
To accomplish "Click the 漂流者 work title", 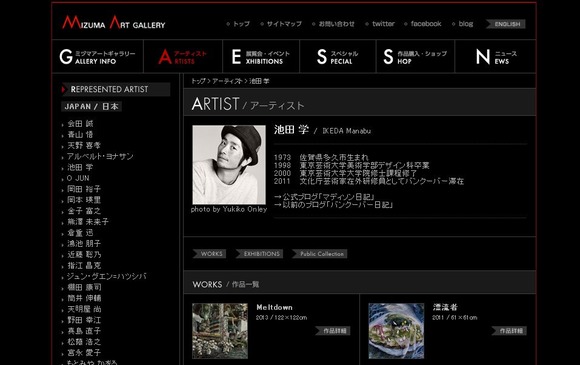I will coord(445,307).
